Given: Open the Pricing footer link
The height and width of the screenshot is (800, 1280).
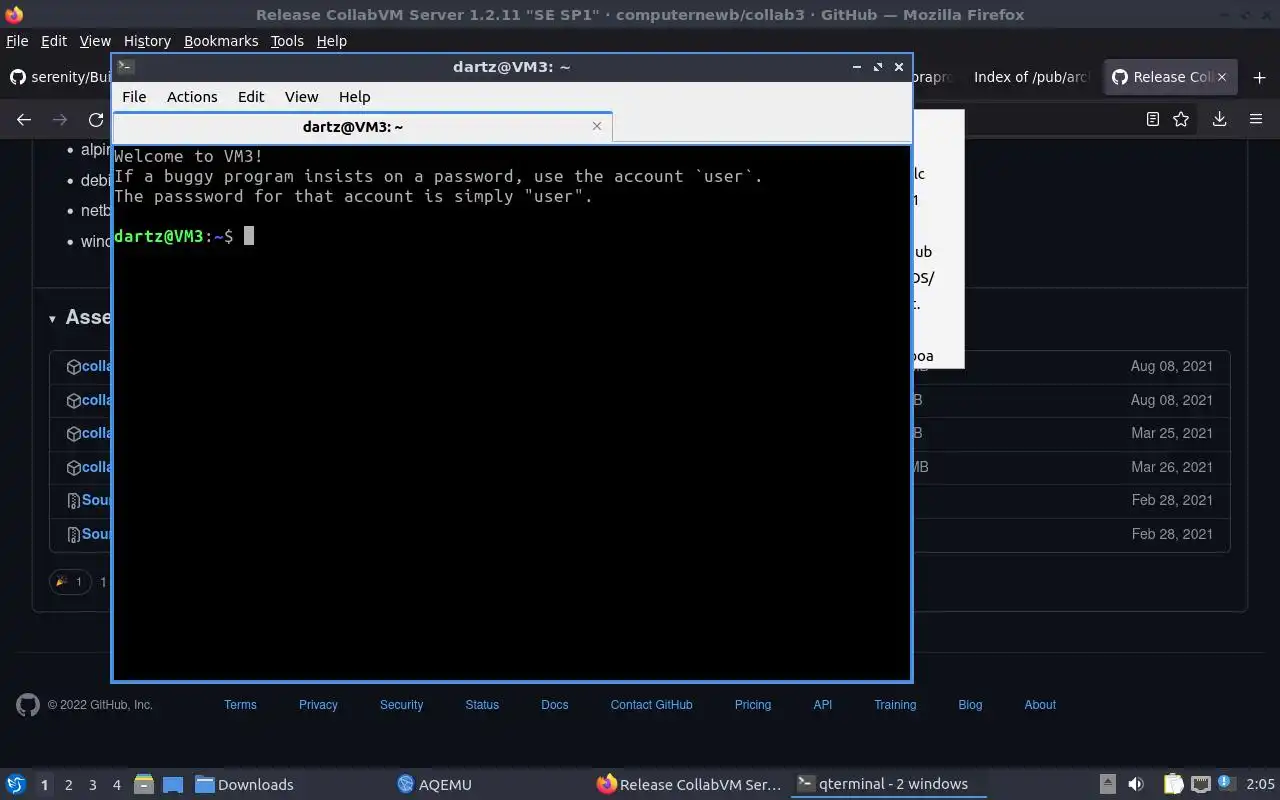Looking at the screenshot, I should pyautogui.click(x=753, y=705).
